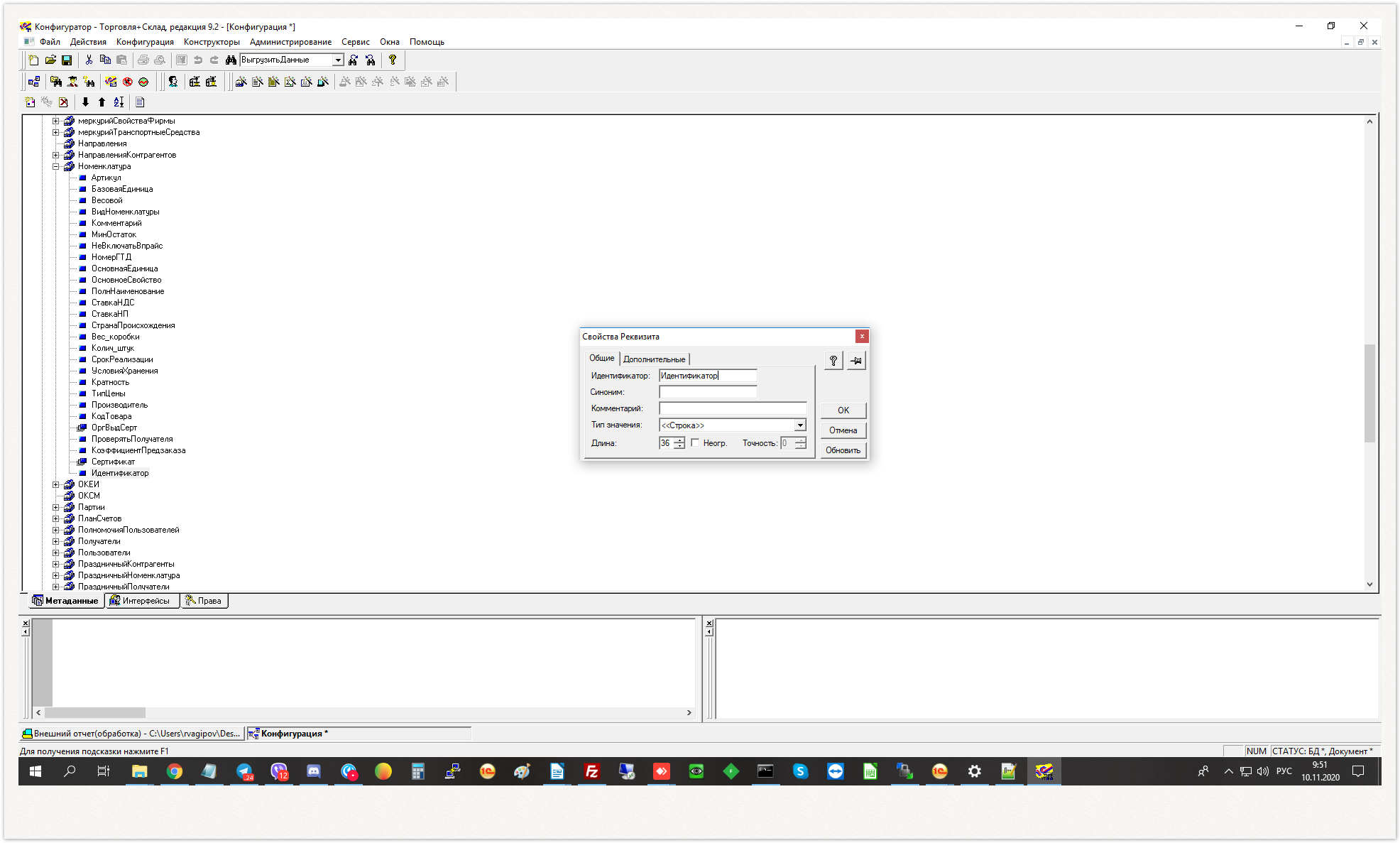1400x843 pixels.
Task: Switch to the Дополнительные tab
Action: [x=654, y=359]
